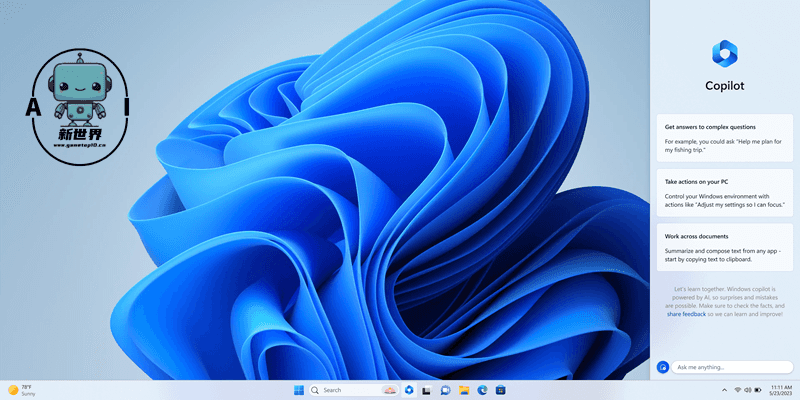
Task: Click the battery status tray icon
Action: click(x=758, y=390)
